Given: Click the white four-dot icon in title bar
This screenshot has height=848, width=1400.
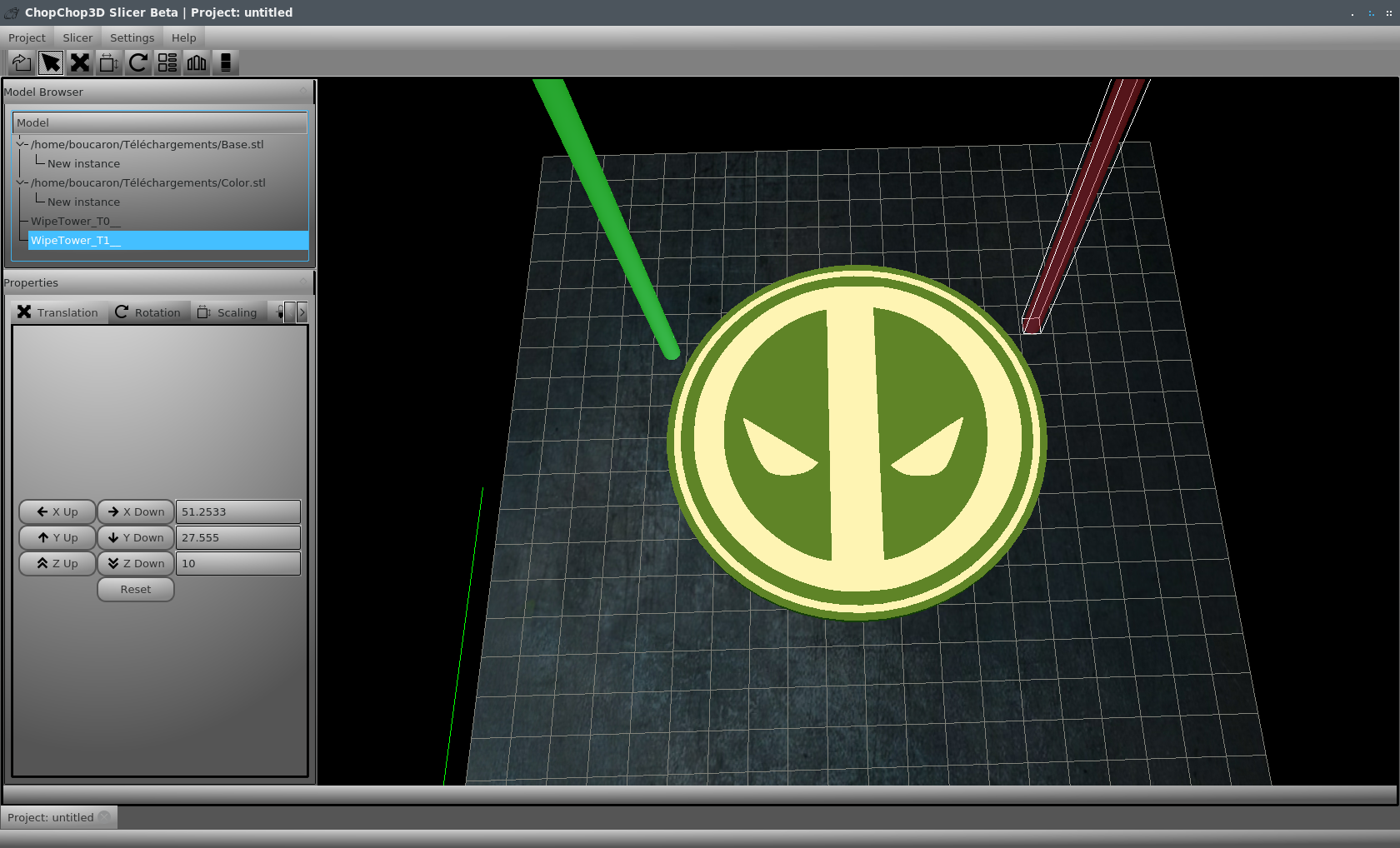Looking at the screenshot, I should (1388, 13).
